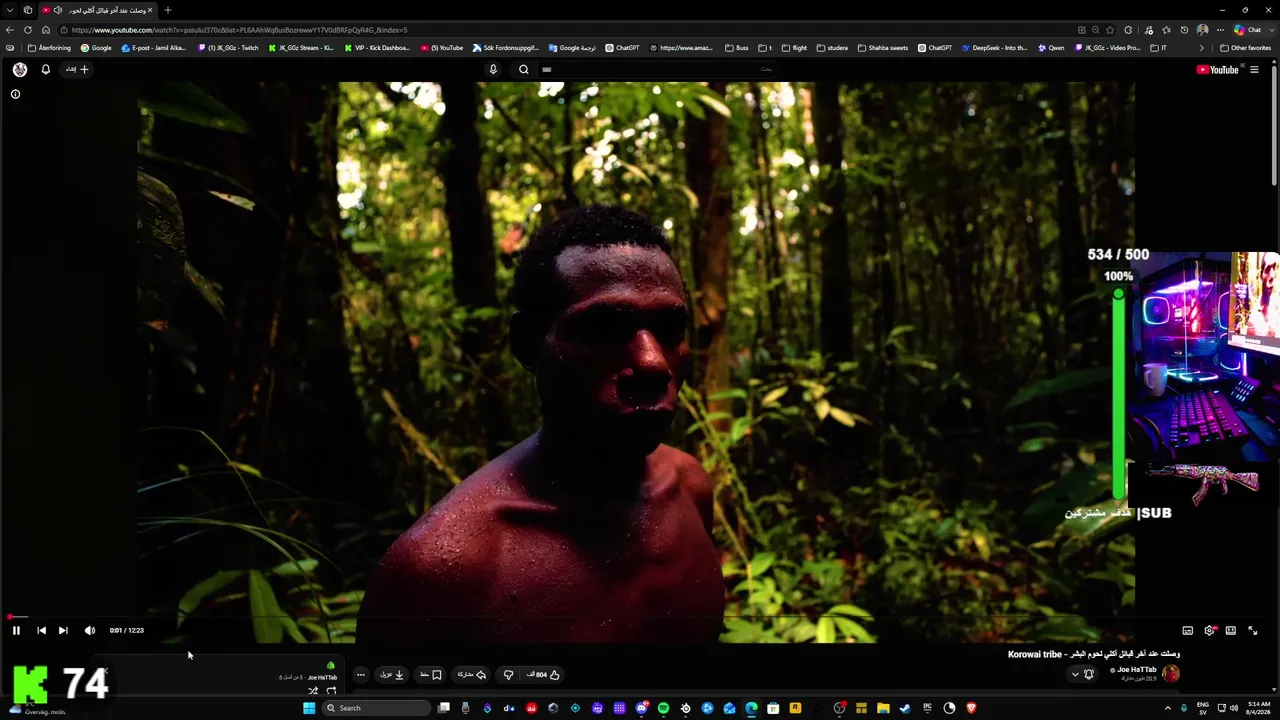Open the studera bookmarks folder
This screenshot has height=720, width=1280.
coord(832,48)
